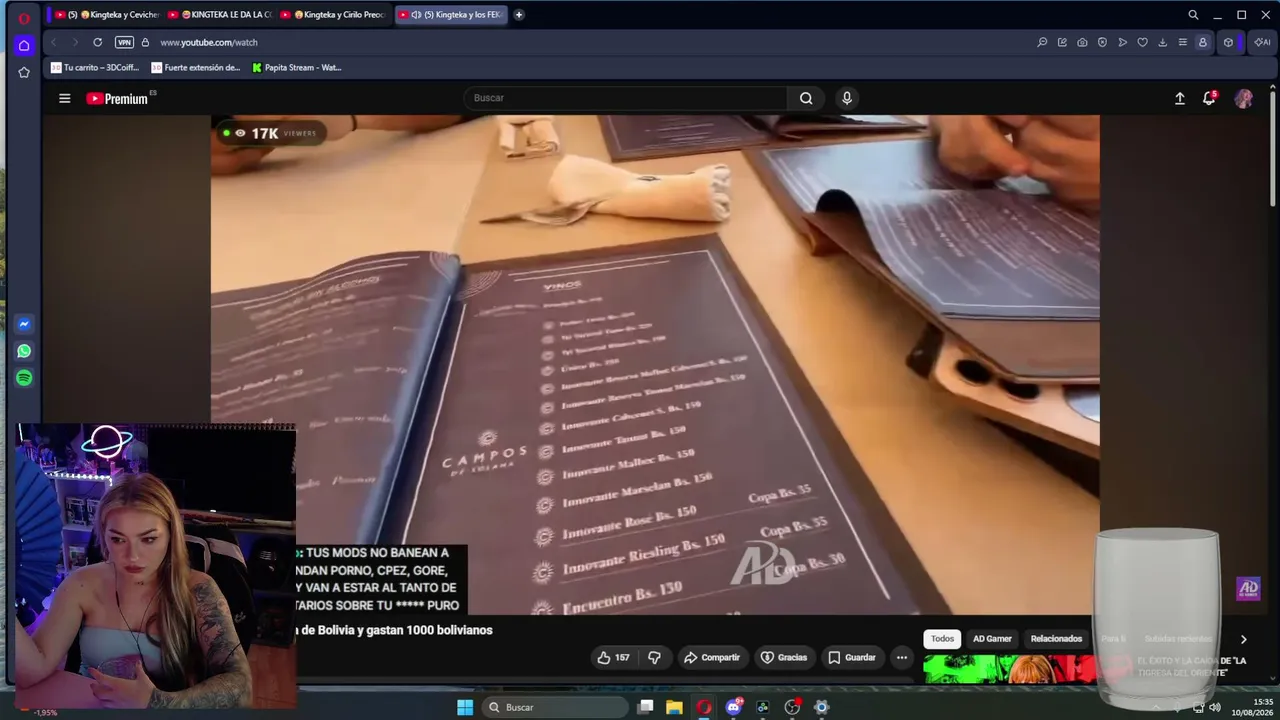Select the Kingteka y los FEK tab

click(450, 15)
